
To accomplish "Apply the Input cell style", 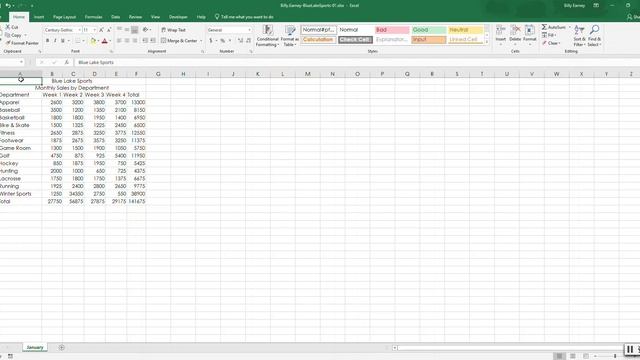I will [x=429, y=40].
